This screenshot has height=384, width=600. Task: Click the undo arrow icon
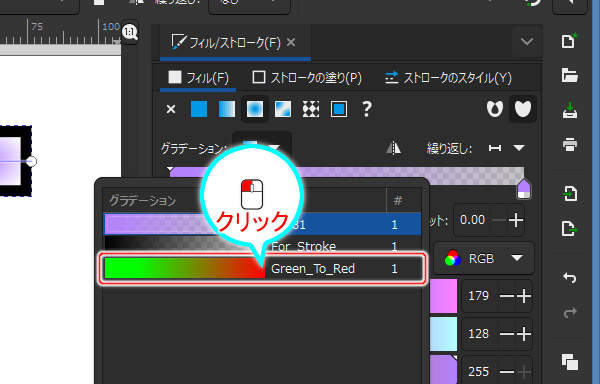point(569,277)
